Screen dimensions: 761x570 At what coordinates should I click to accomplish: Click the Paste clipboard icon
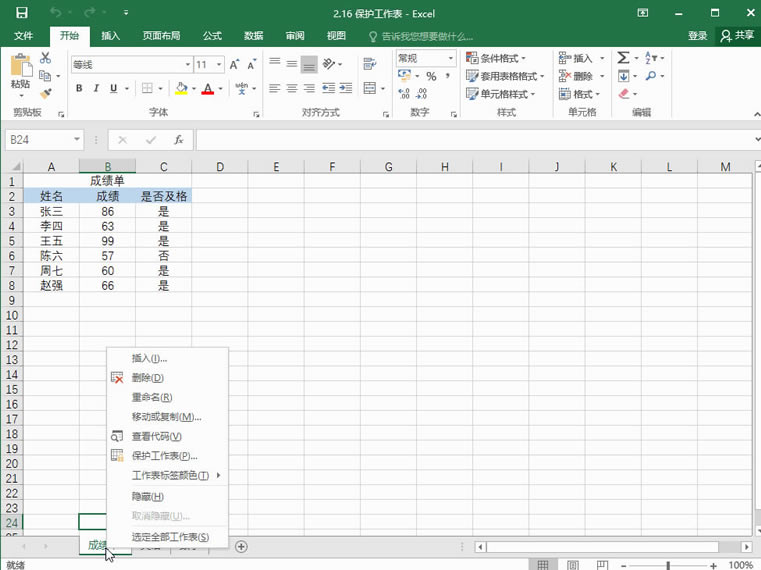tap(21, 66)
